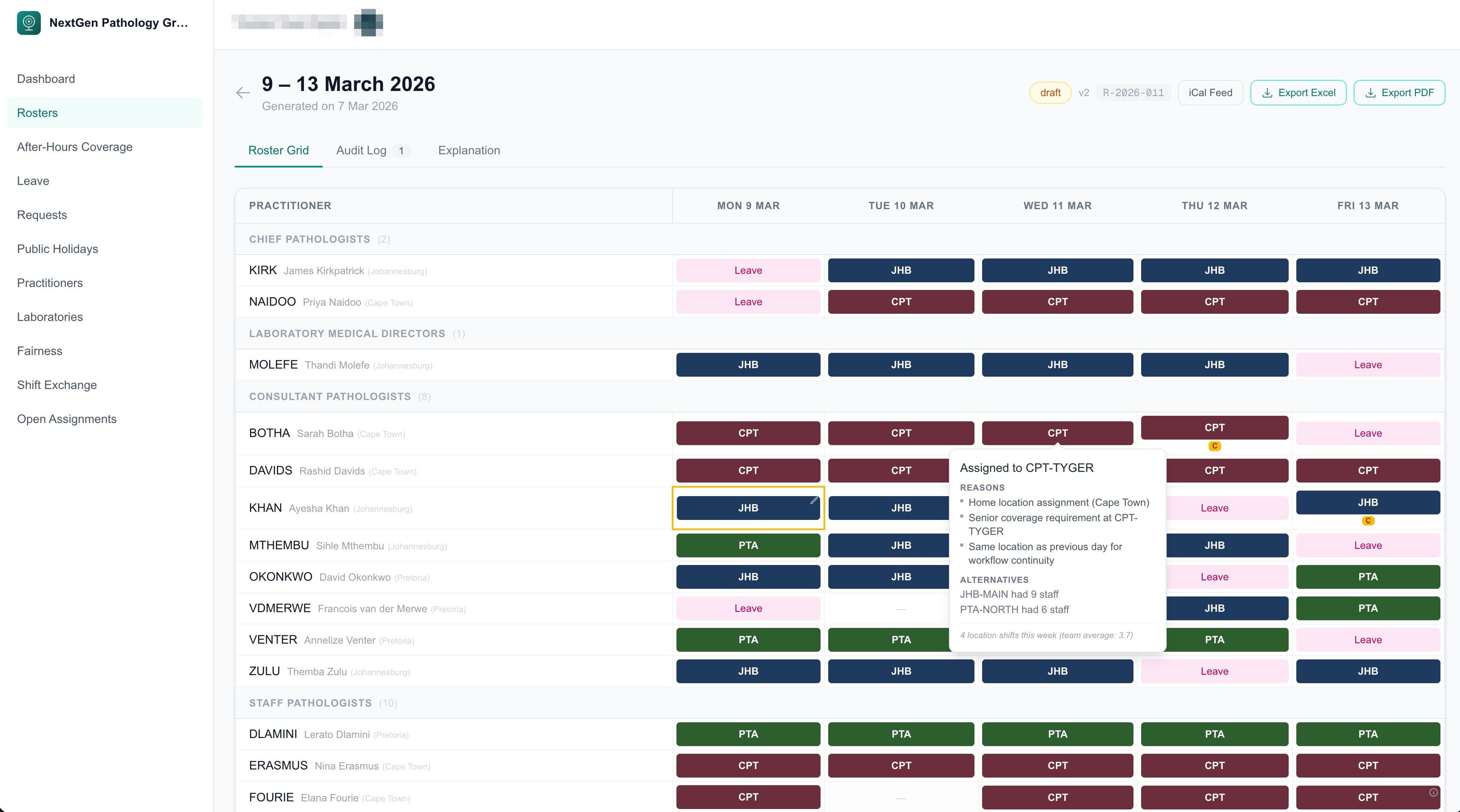Click the orange C badge under Khan's Friday shift

[x=1368, y=521]
